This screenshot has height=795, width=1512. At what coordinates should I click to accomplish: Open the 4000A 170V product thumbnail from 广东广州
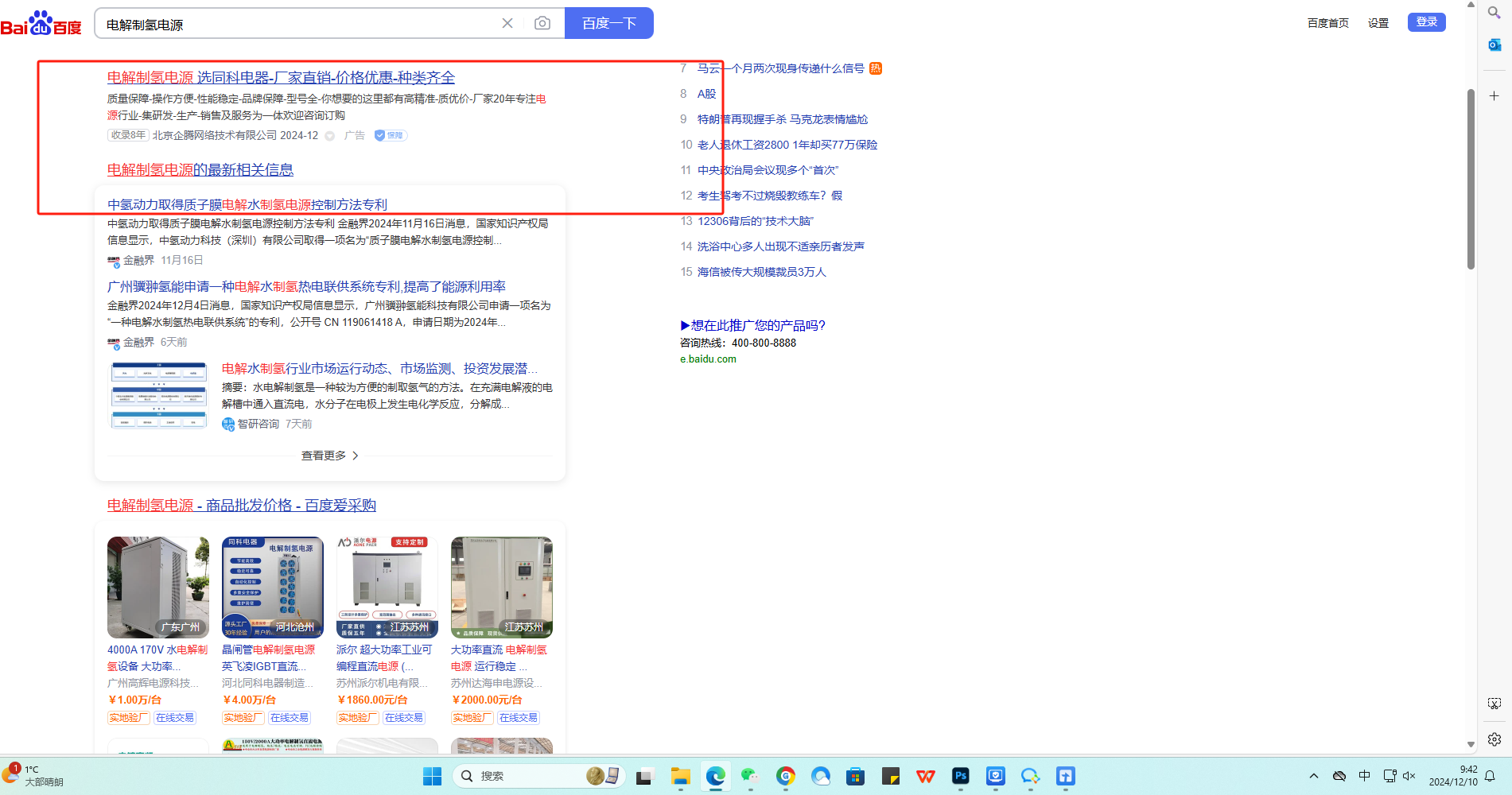coord(158,587)
